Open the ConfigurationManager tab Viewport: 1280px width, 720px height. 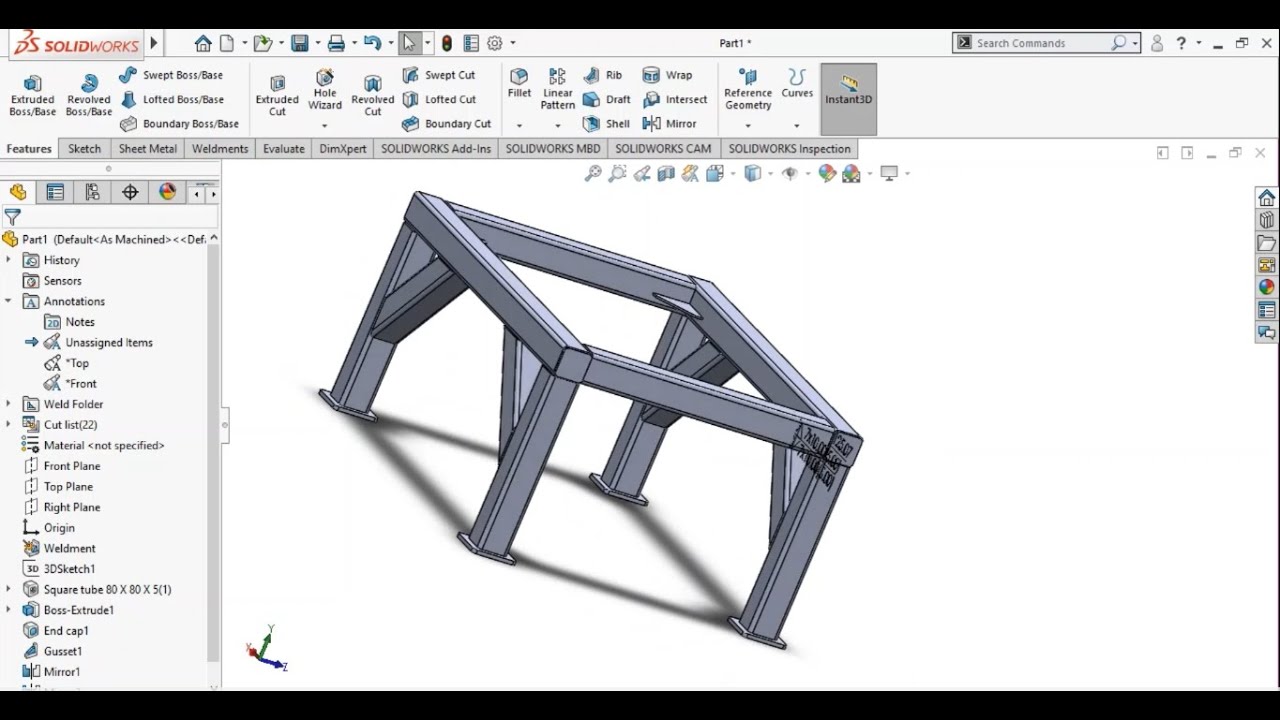coord(92,192)
